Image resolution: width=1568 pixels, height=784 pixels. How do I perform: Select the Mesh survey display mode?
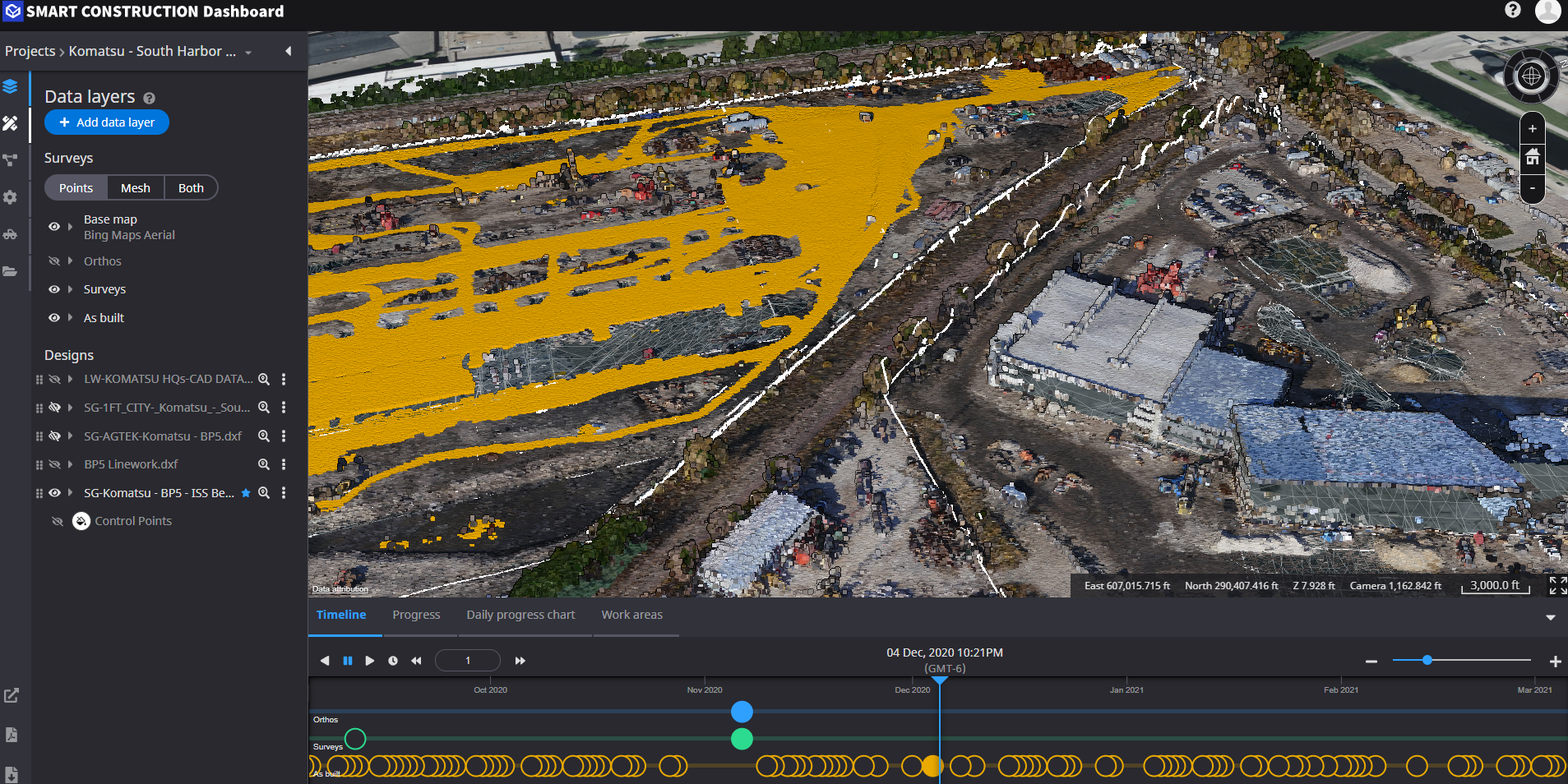(135, 187)
